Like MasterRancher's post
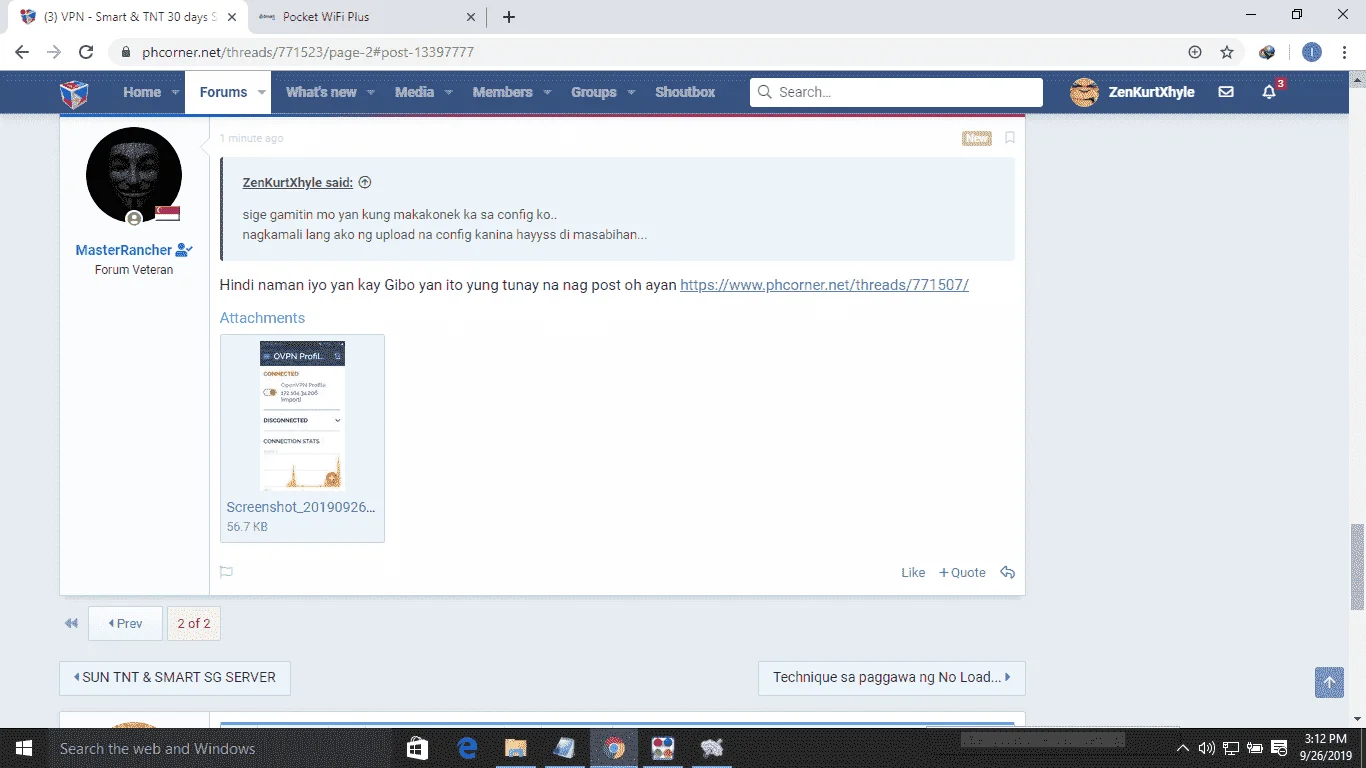 (913, 573)
